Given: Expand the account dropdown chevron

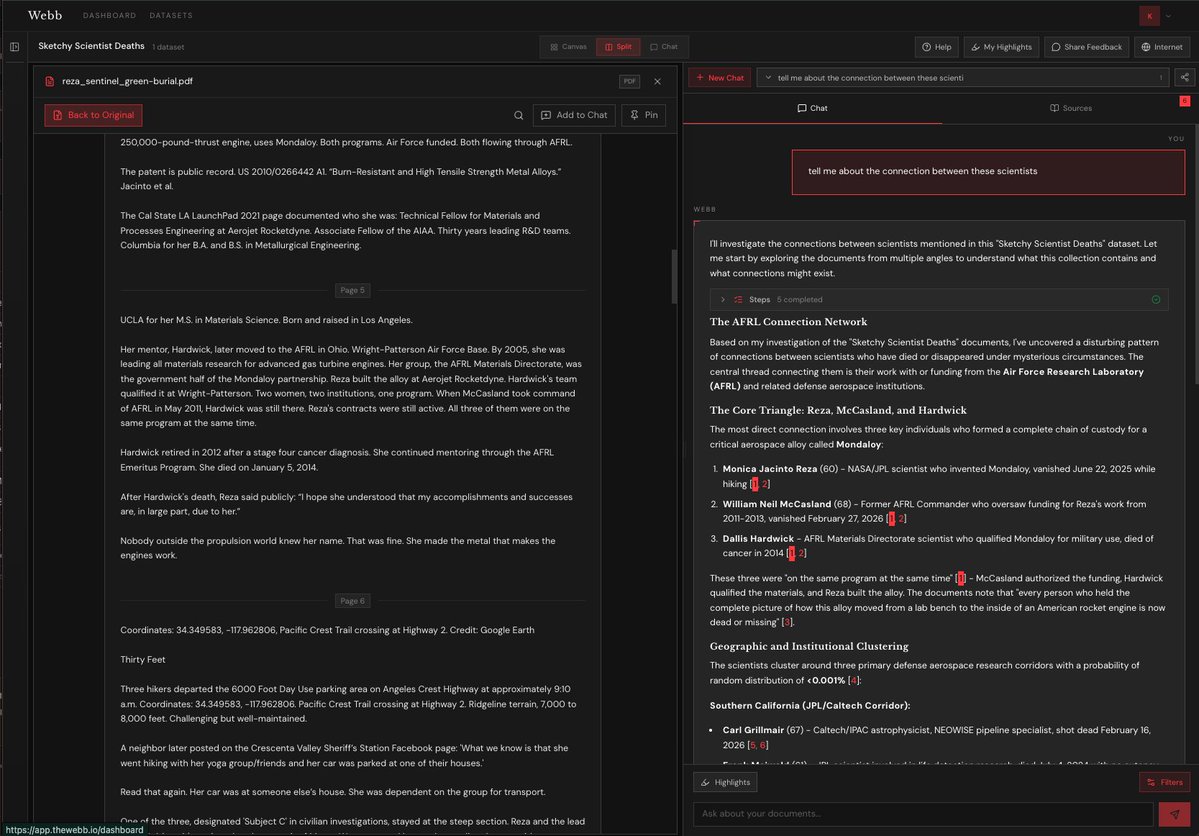Looking at the screenshot, I should pos(1168,15).
